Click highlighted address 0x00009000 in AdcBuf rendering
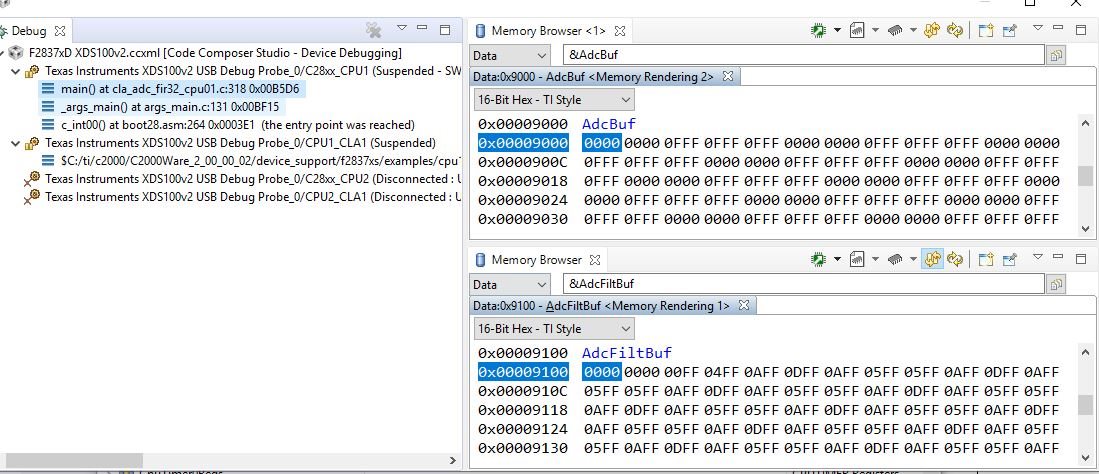 (x=523, y=143)
